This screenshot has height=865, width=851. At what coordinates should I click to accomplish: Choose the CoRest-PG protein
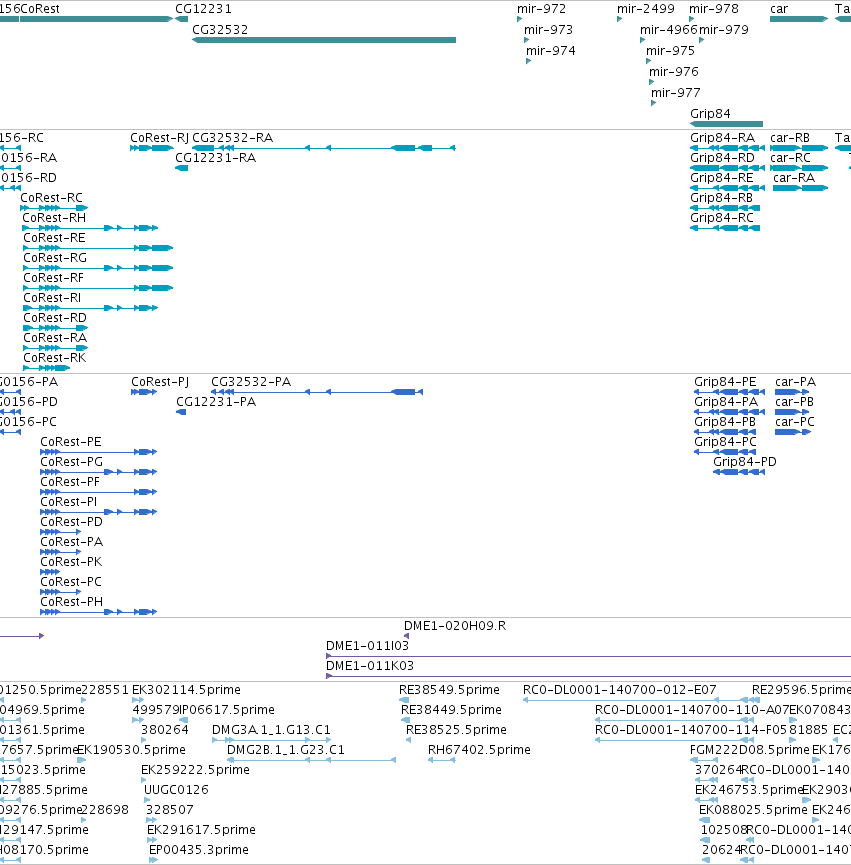[x=99, y=472]
